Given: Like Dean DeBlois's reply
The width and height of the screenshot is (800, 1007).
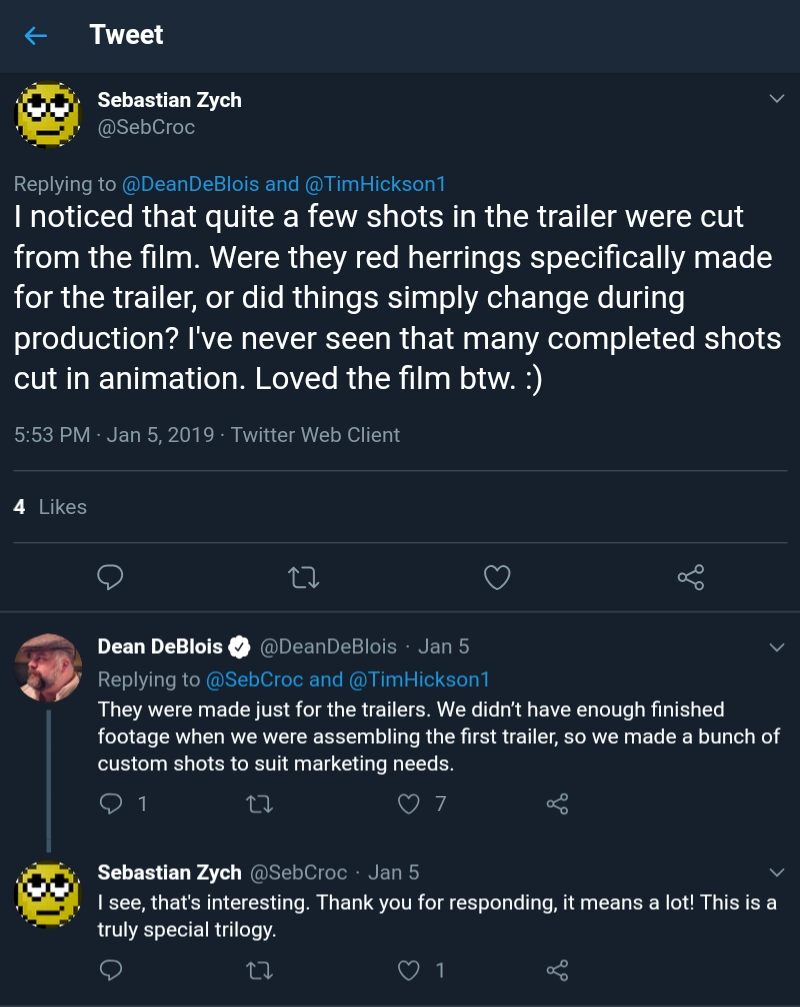Looking at the screenshot, I should pyautogui.click(x=407, y=804).
